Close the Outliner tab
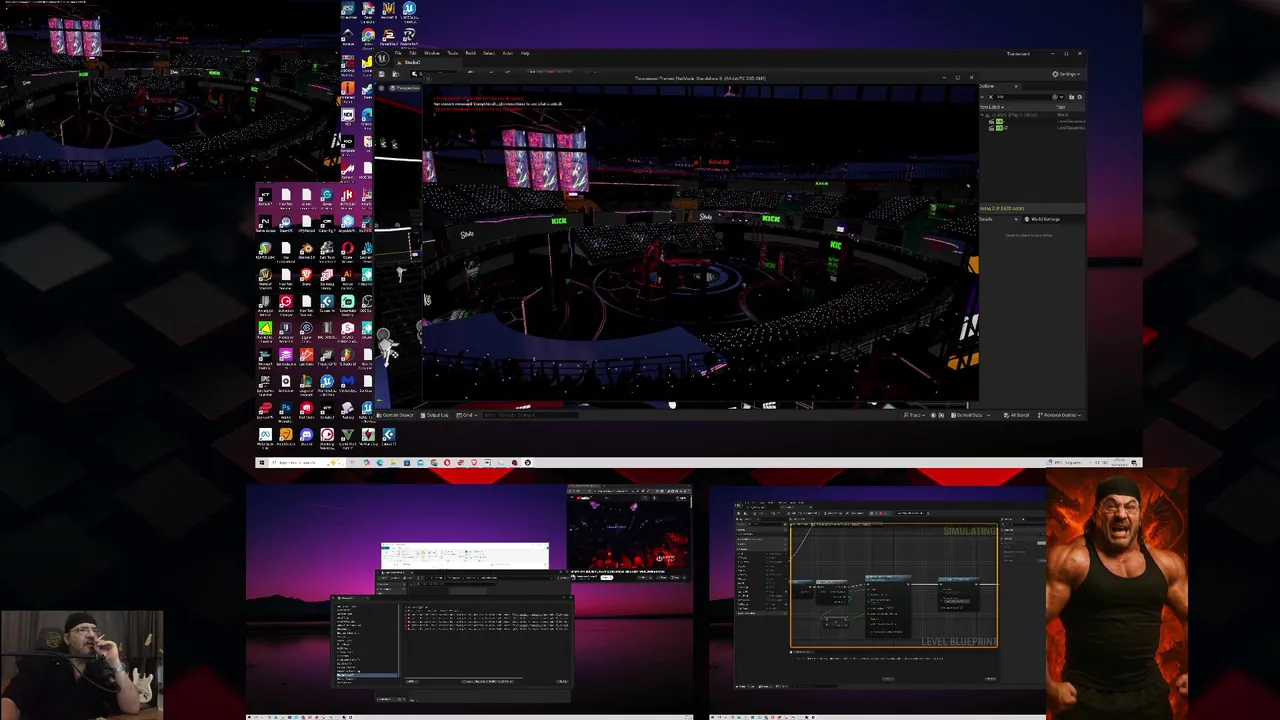Viewport: 1280px width, 720px height. (1016, 86)
